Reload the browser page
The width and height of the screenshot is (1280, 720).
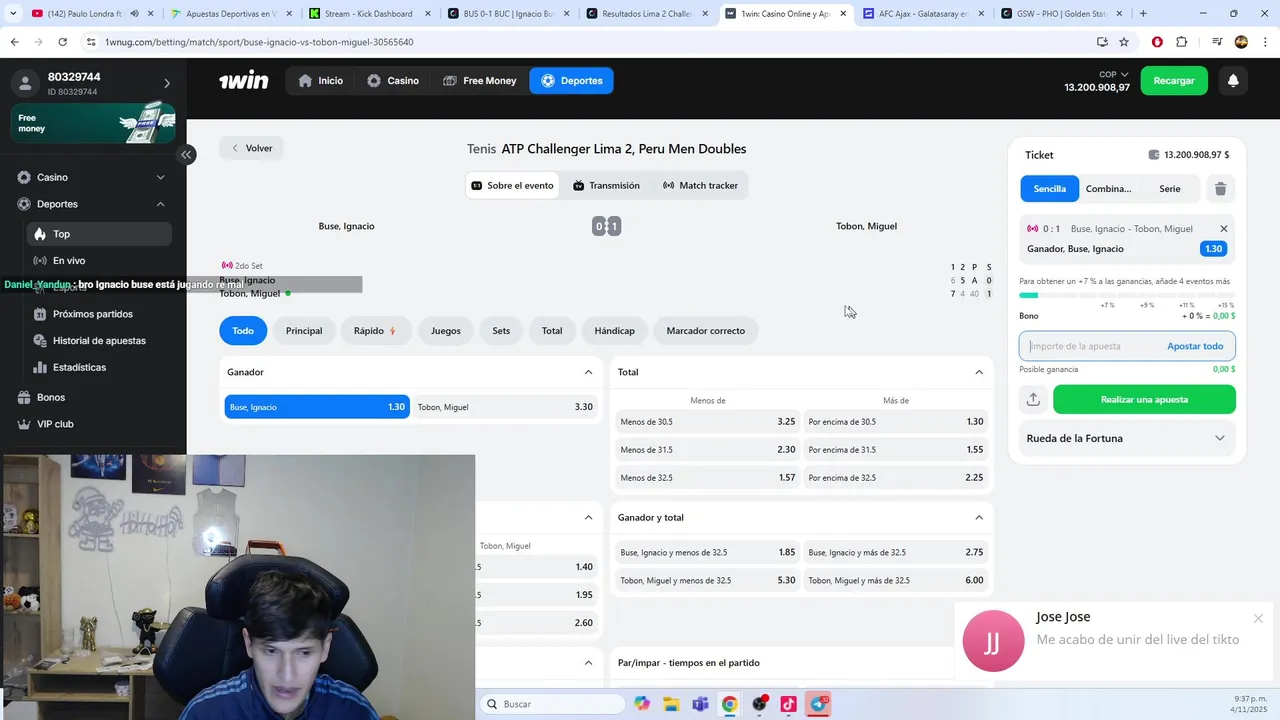pos(62,42)
